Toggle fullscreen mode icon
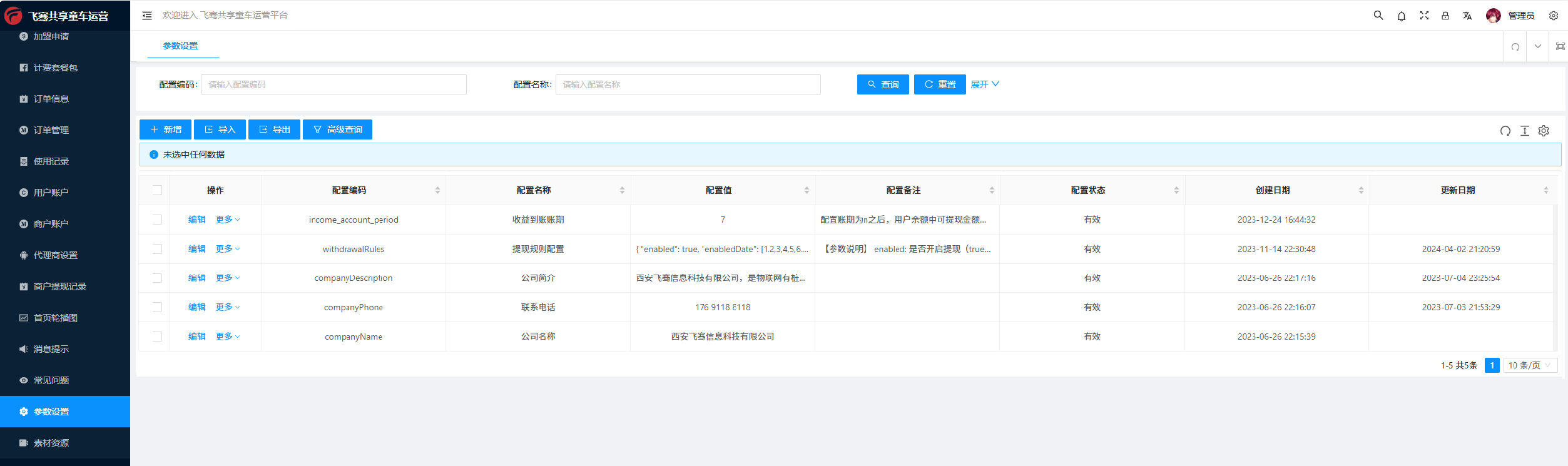Image resolution: width=1568 pixels, height=466 pixels. pos(1424,15)
